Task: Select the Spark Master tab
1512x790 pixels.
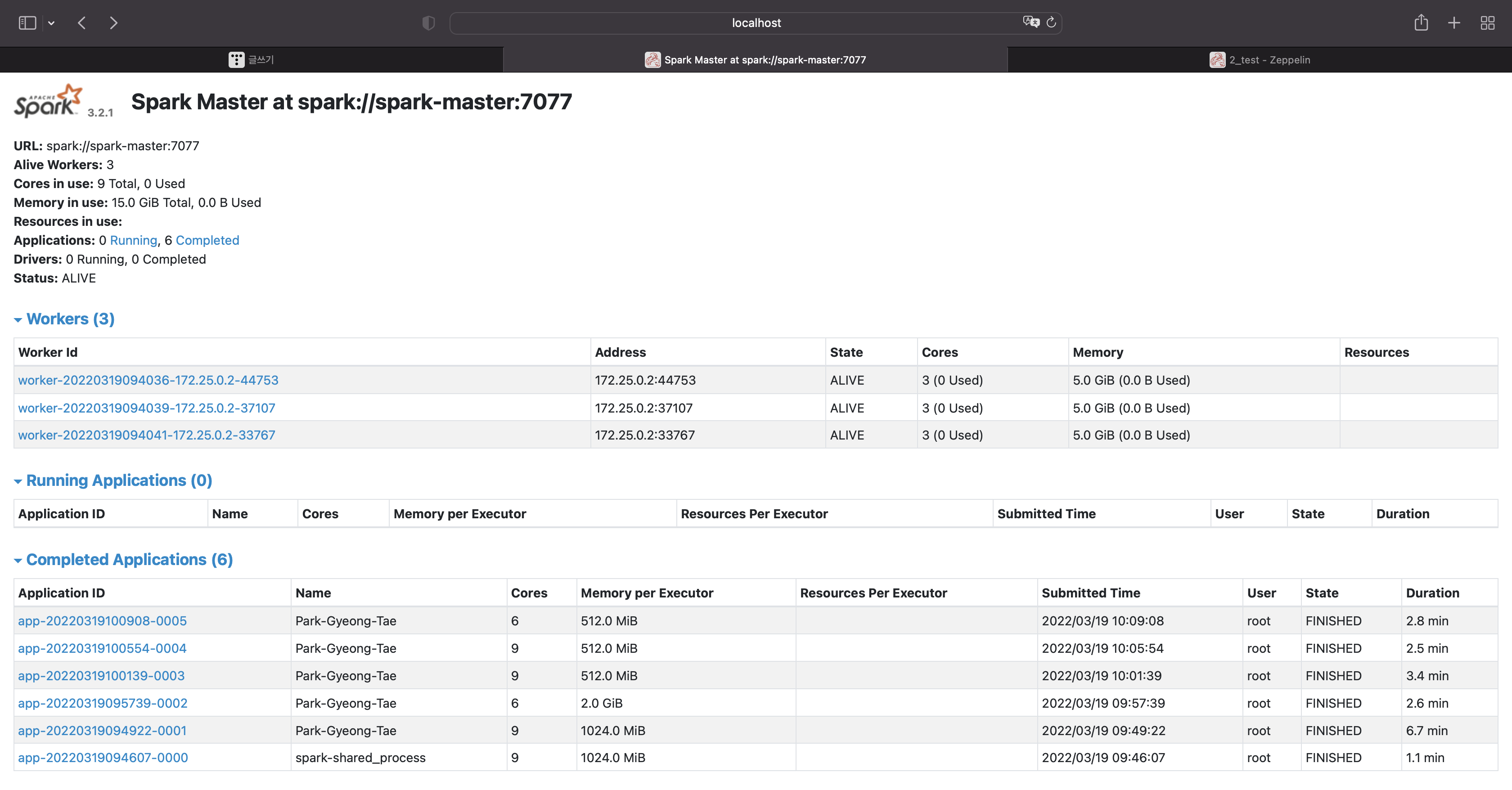Action: point(756,59)
